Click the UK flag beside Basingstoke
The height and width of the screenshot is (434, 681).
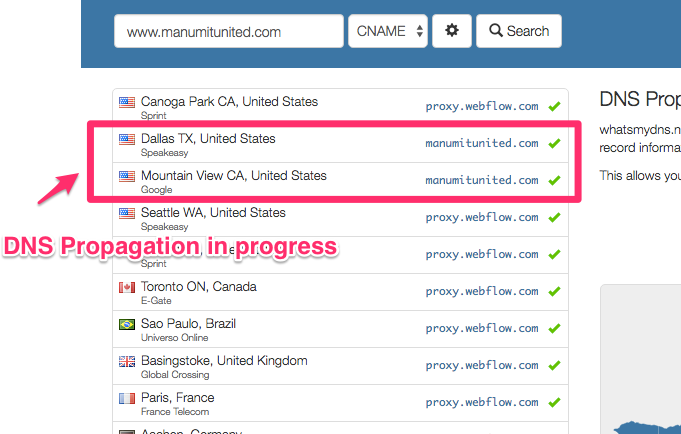(x=127, y=361)
